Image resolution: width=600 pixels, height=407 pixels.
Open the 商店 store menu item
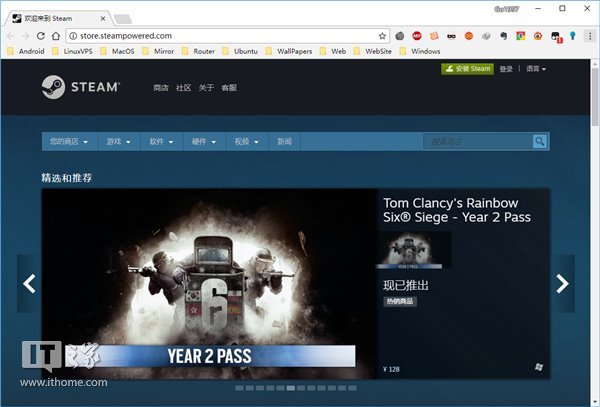(x=161, y=88)
